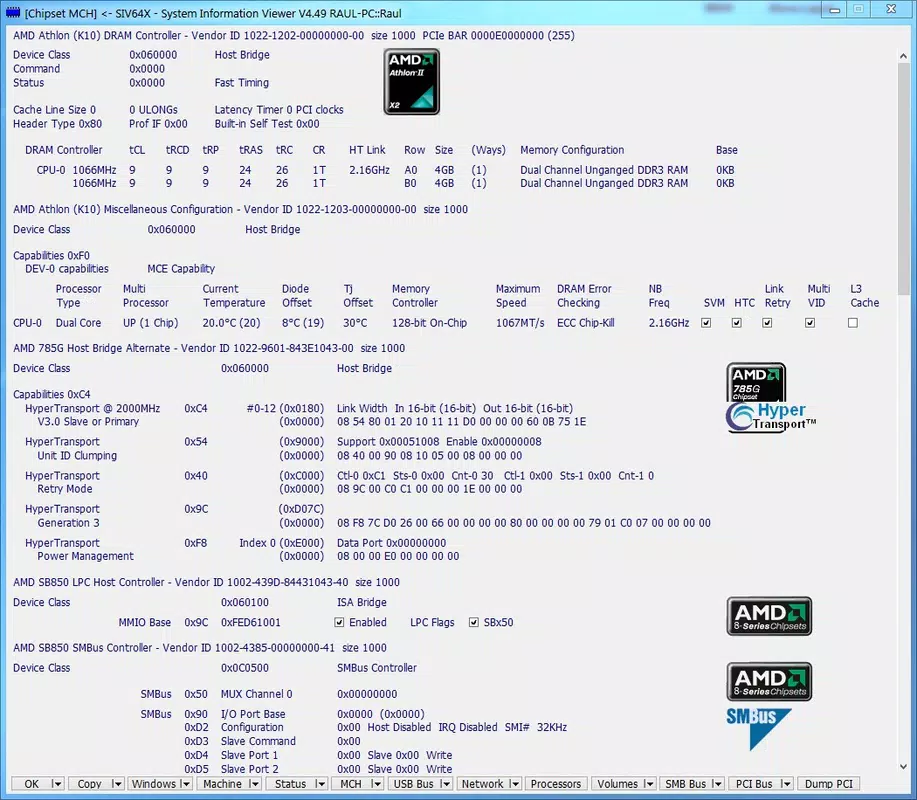Image resolution: width=917 pixels, height=800 pixels.
Task: Click the "20.0°C (20)" temperature value
Action: click(231, 323)
